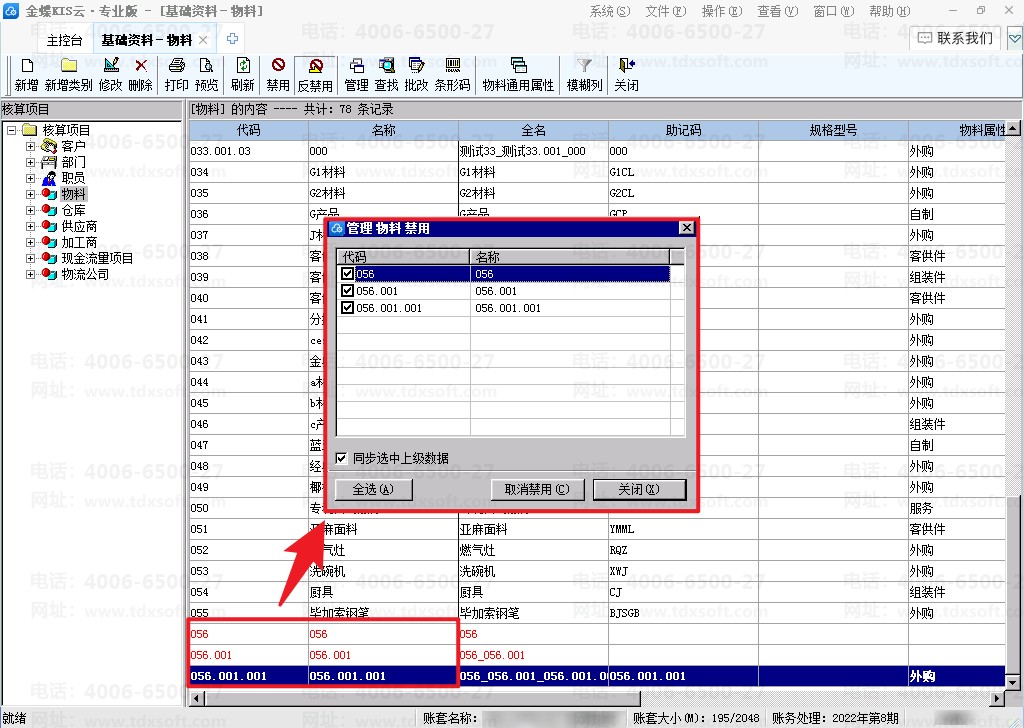Uncheck the 056.001 row checkbox

coord(347,291)
